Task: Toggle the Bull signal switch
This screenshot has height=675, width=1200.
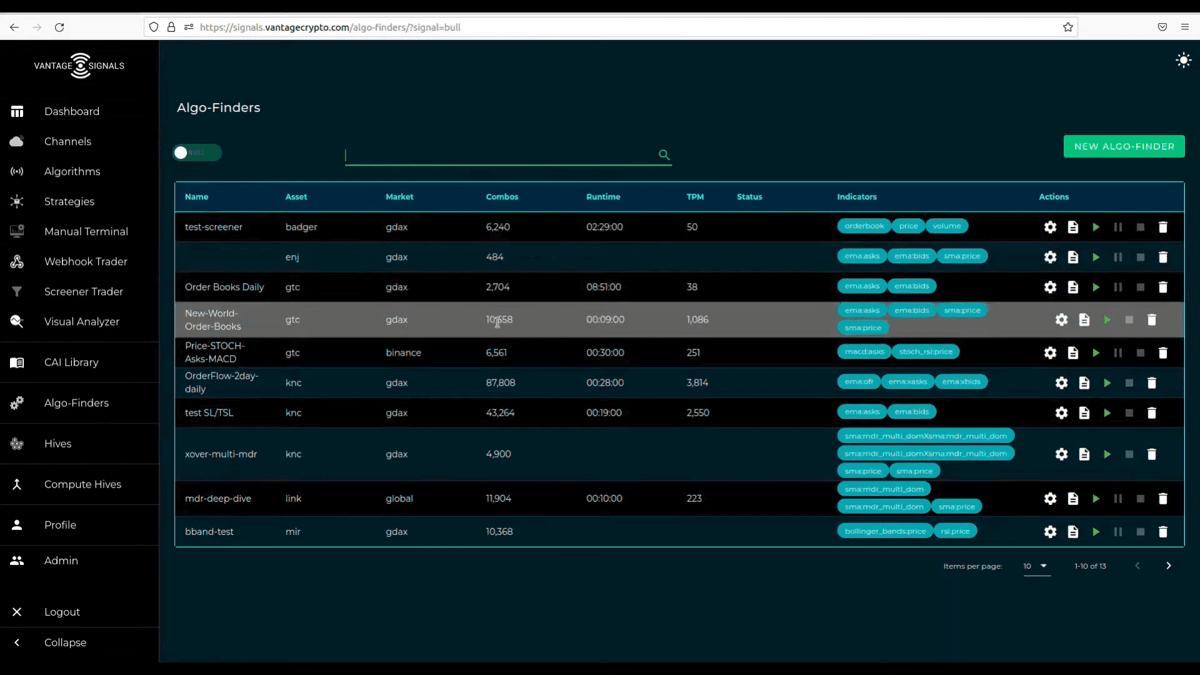Action: pyautogui.click(x=196, y=153)
